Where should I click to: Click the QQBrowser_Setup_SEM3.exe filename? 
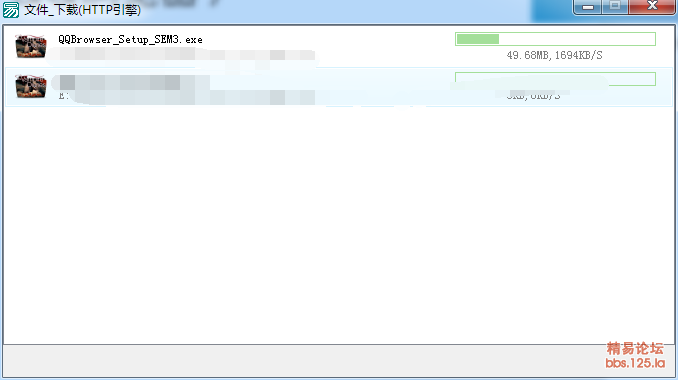(130, 40)
